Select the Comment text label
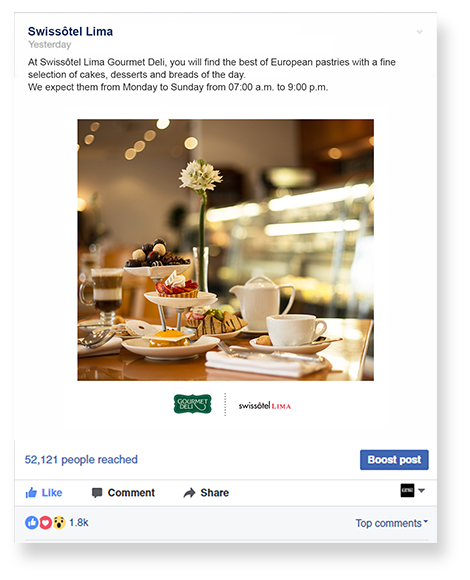 [131, 493]
